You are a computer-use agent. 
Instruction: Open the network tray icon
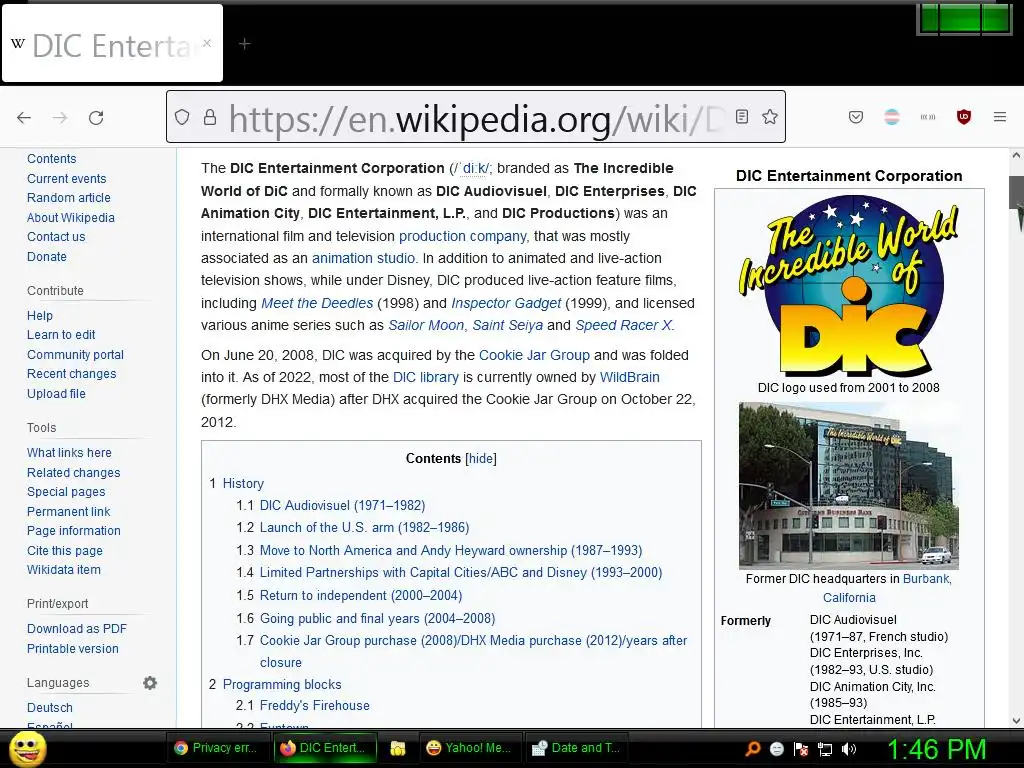point(825,749)
